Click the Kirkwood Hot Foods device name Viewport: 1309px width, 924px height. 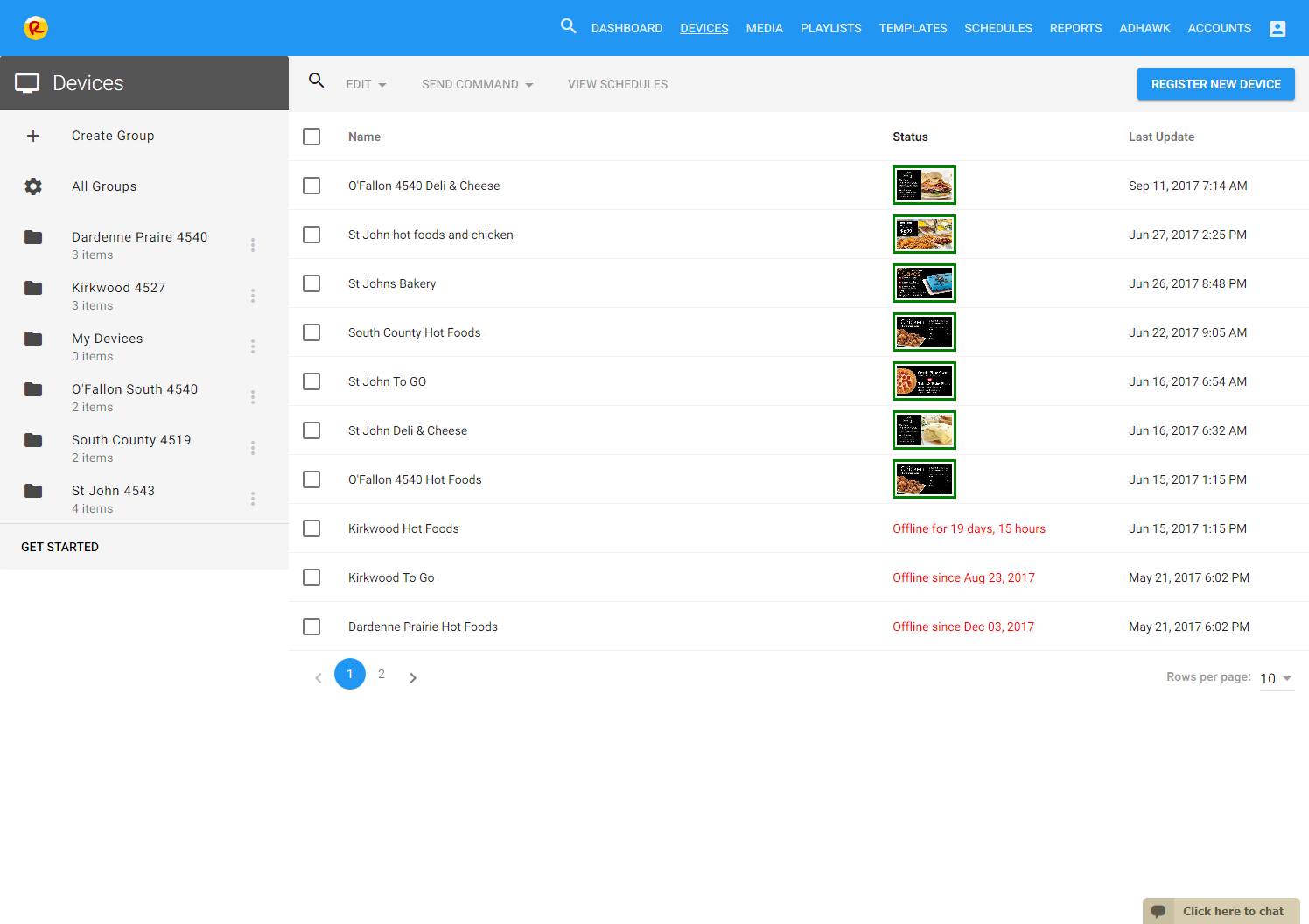(403, 528)
